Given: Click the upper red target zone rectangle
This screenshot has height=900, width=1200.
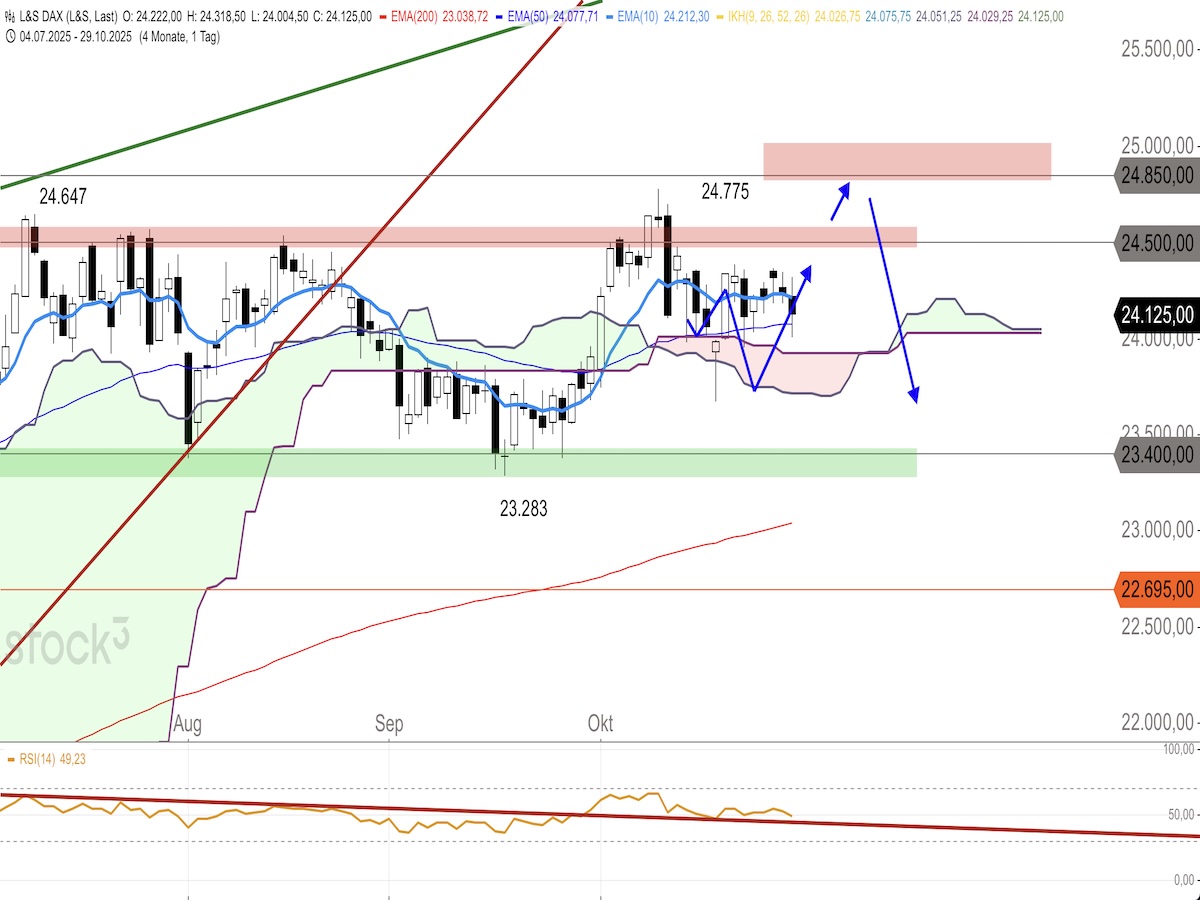Looking at the screenshot, I should pos(906,161).
